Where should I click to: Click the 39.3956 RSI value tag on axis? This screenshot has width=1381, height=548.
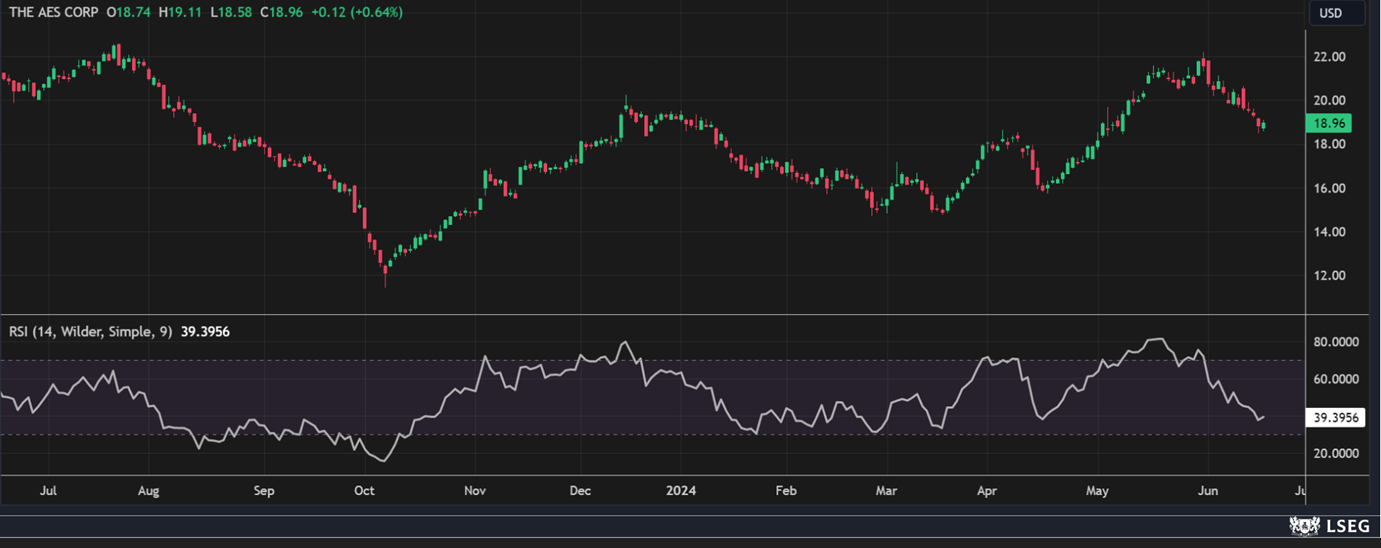[1336, 418]
